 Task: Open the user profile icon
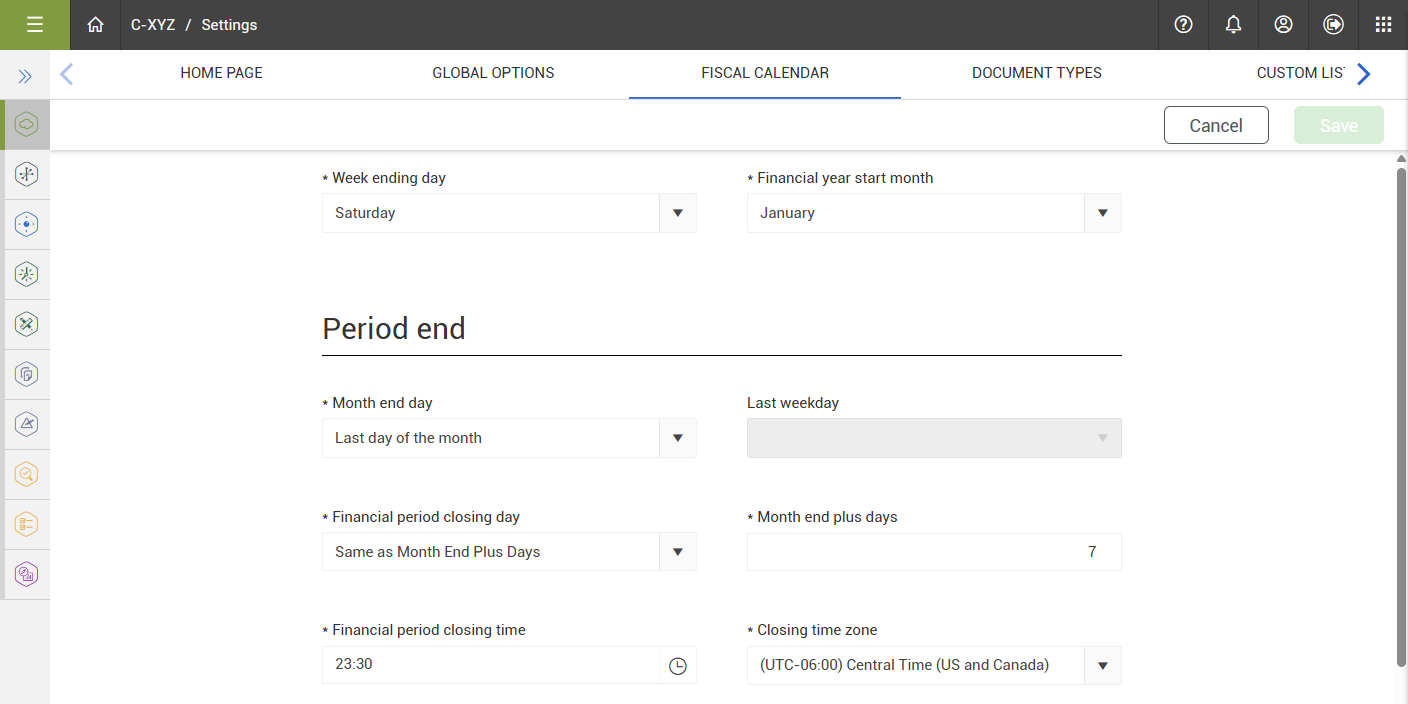(1284, 25)
